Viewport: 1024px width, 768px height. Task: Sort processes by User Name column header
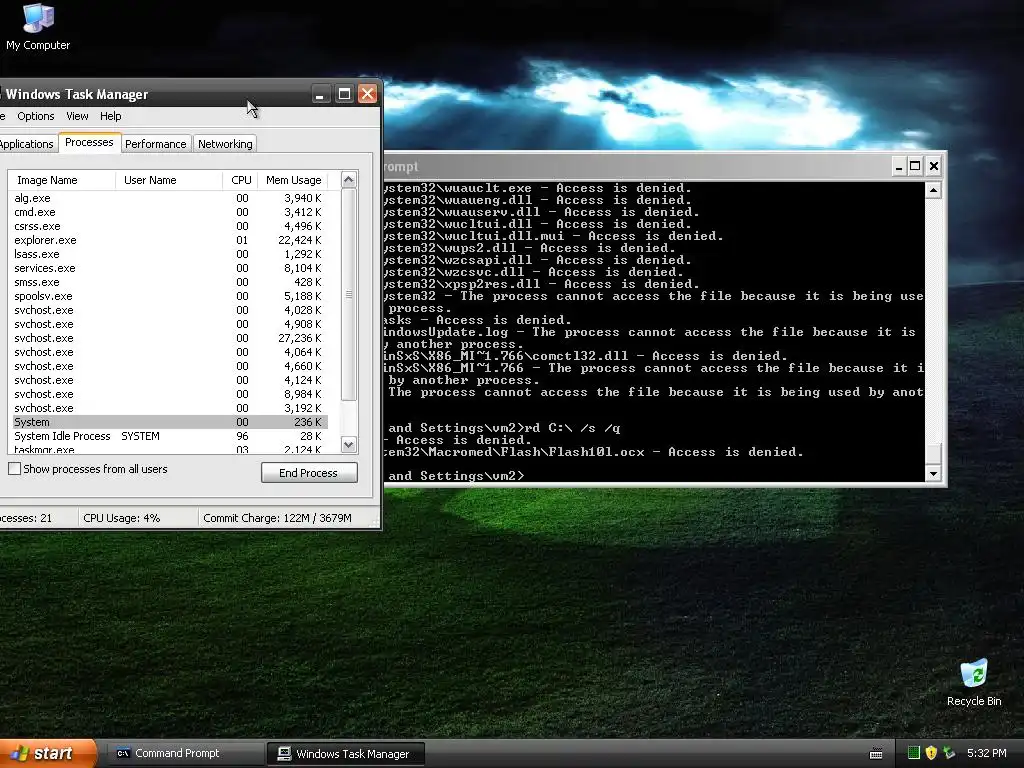click(x=168, y=180)
